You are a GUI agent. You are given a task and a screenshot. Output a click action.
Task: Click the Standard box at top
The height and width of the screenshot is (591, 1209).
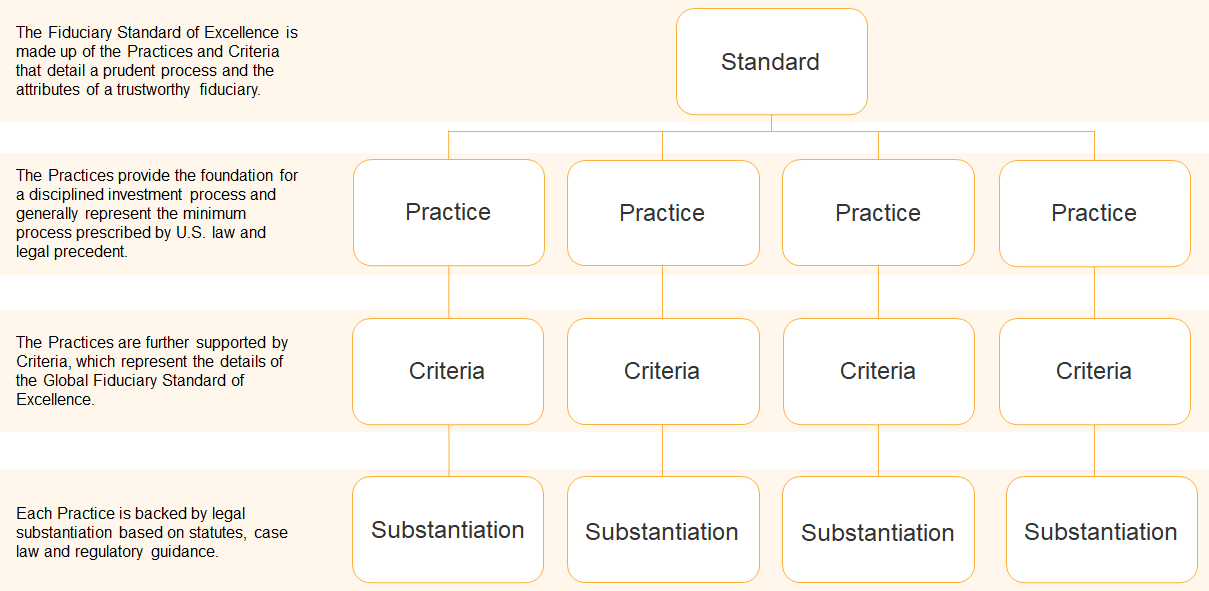click(x=771, y=62)
